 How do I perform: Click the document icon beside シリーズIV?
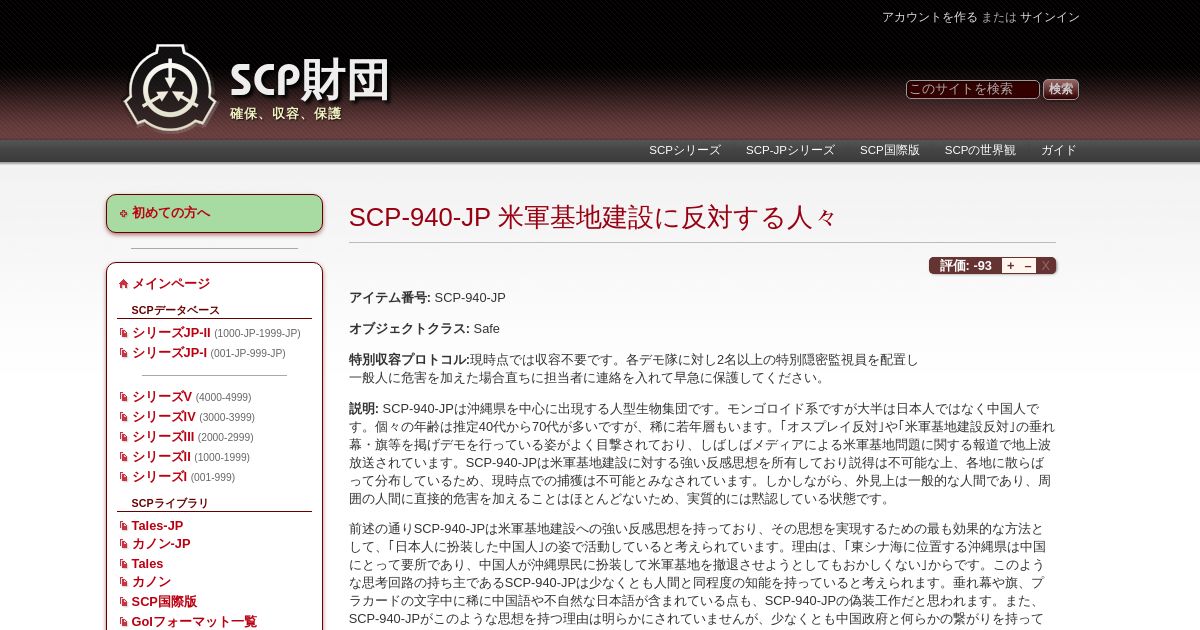[123, 417]
